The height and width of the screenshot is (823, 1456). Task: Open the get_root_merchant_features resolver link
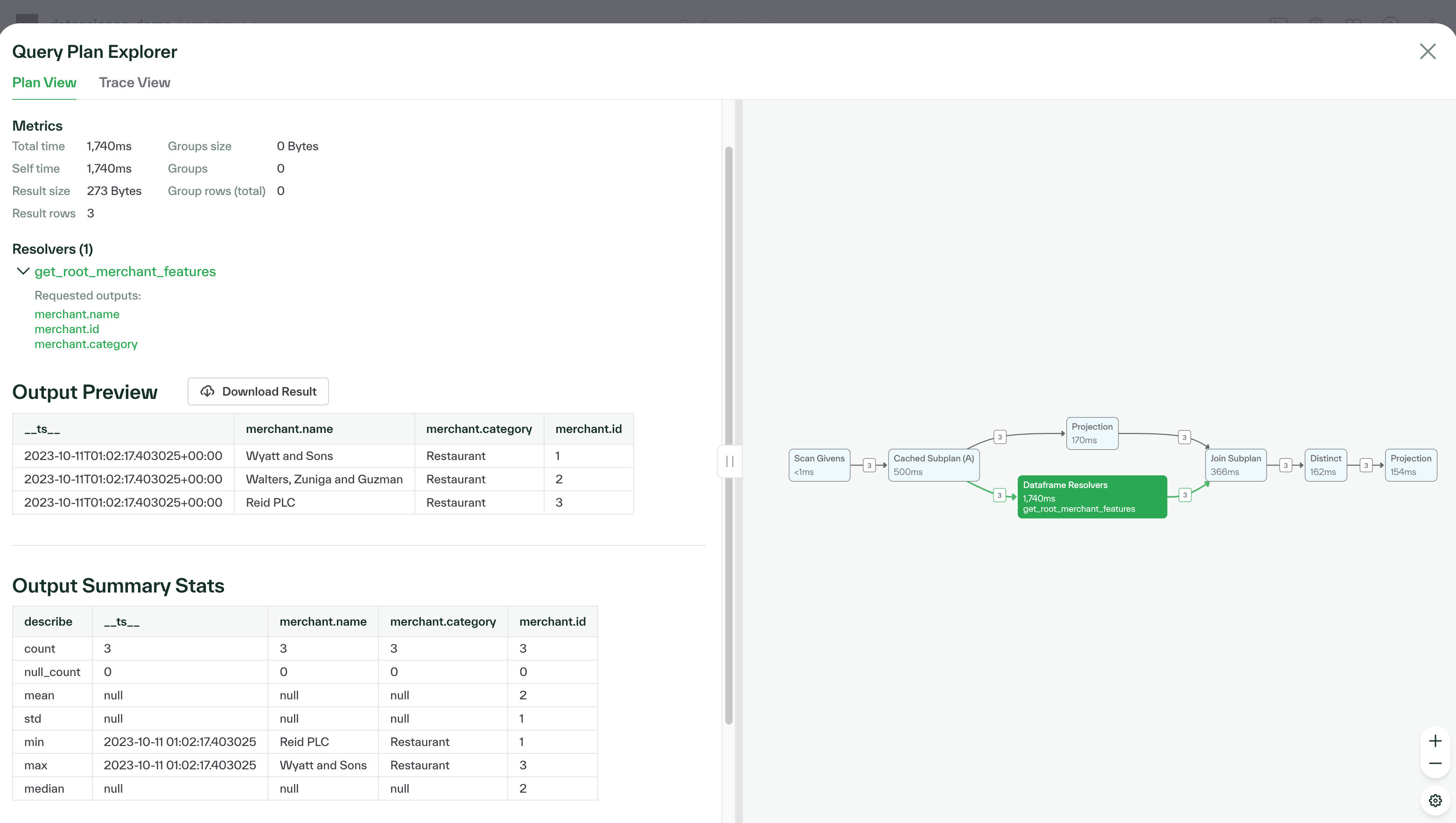125,272
